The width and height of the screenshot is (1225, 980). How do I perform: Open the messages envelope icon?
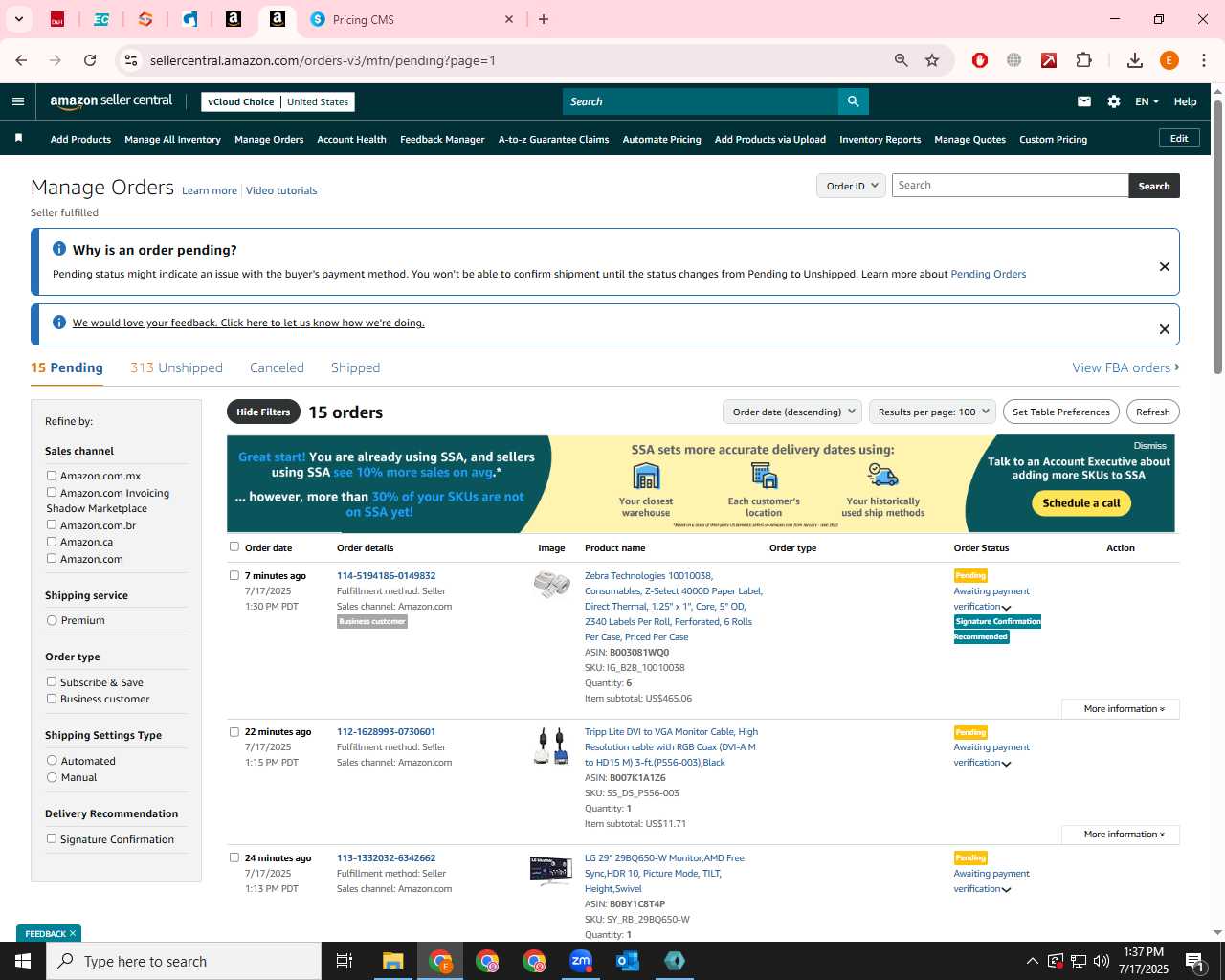point(1084,101)
